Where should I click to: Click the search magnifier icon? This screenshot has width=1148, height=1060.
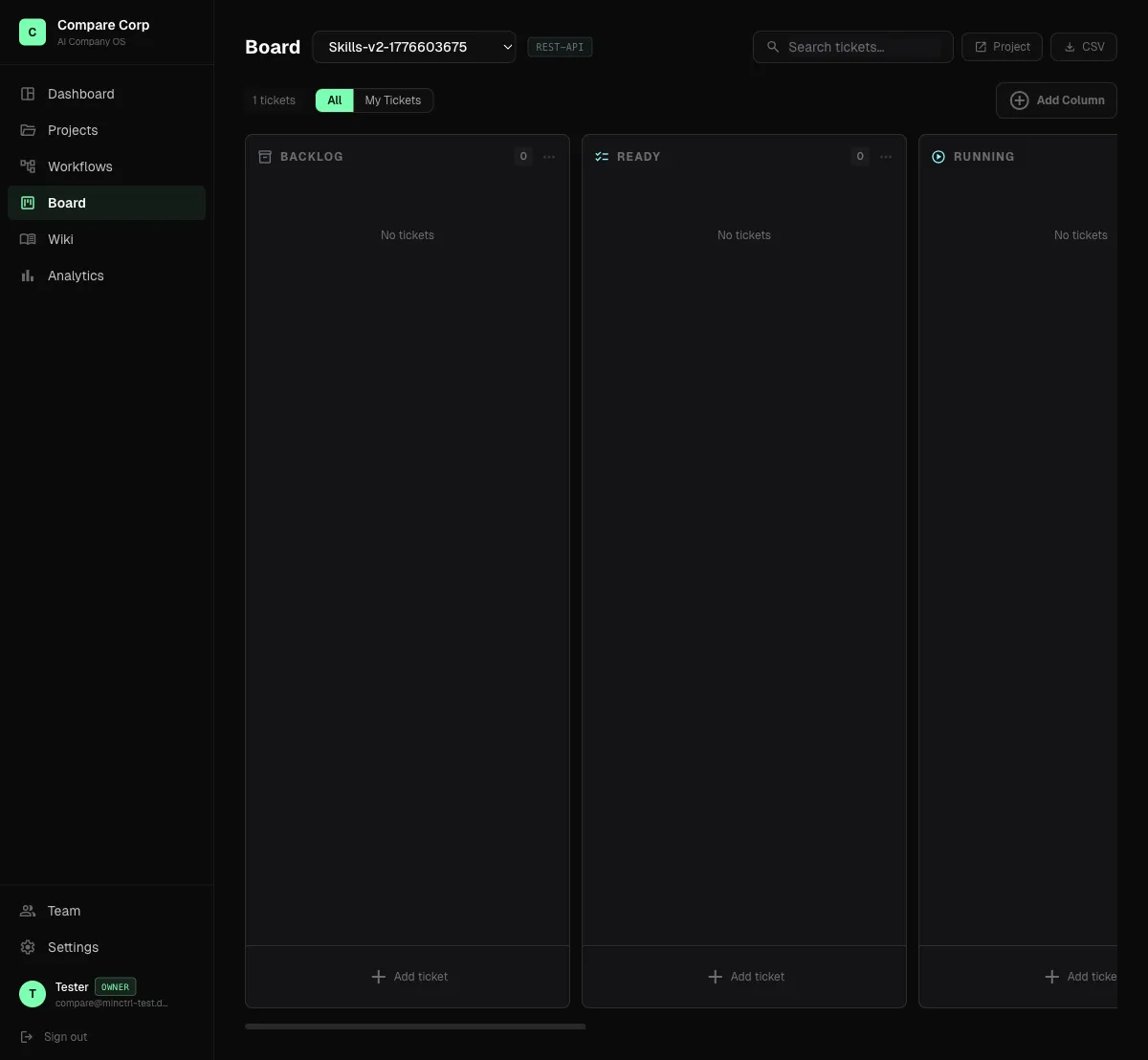click(773, 47)
